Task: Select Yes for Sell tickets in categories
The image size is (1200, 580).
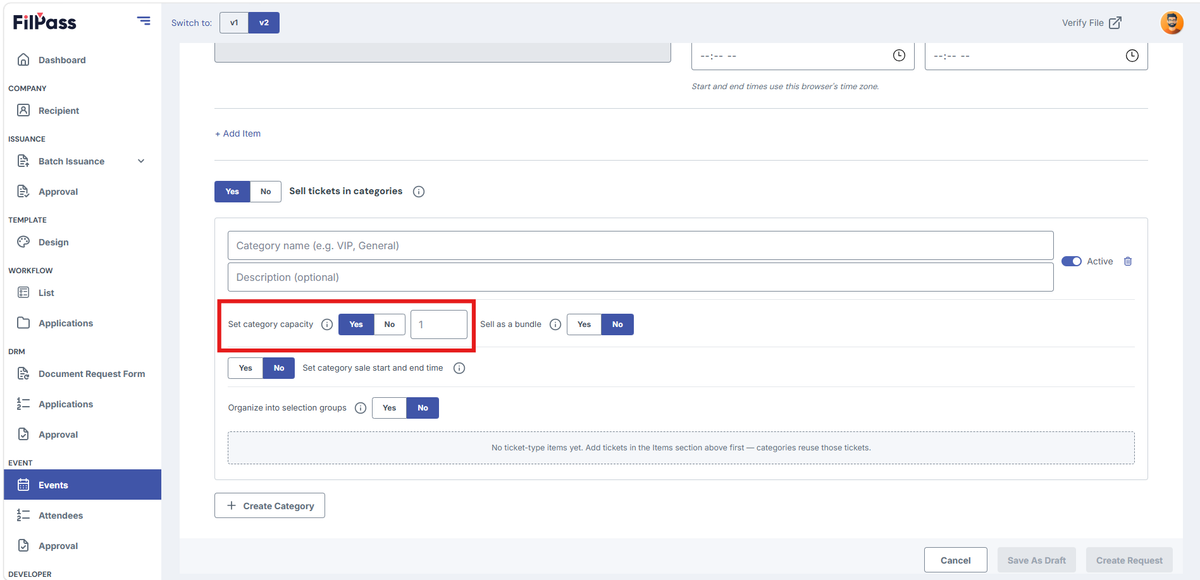Action: click(232, 191)
